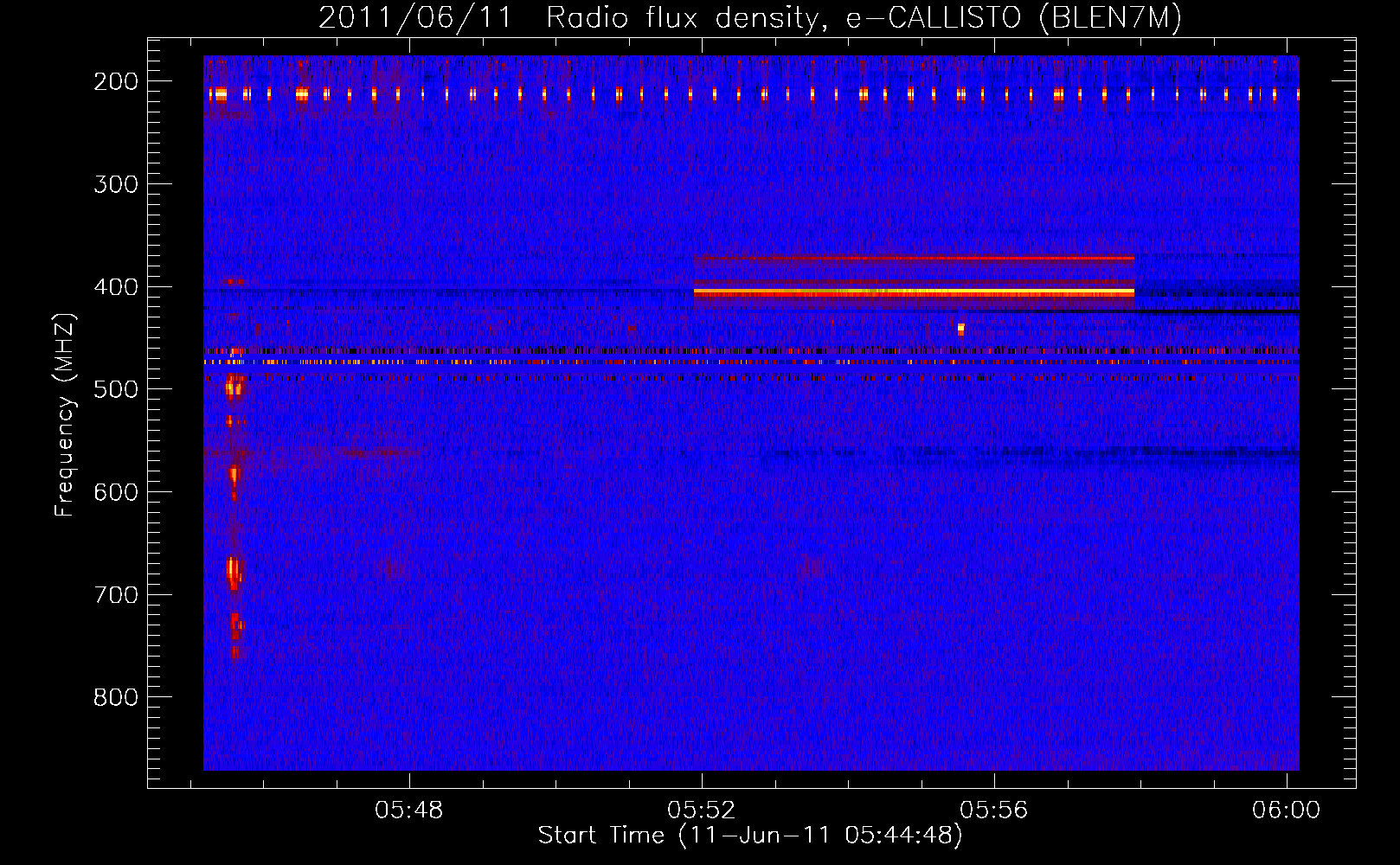The image size is (1400, 865).
Task: Click the 06:00 time axis label
Action: (1287, 811)
